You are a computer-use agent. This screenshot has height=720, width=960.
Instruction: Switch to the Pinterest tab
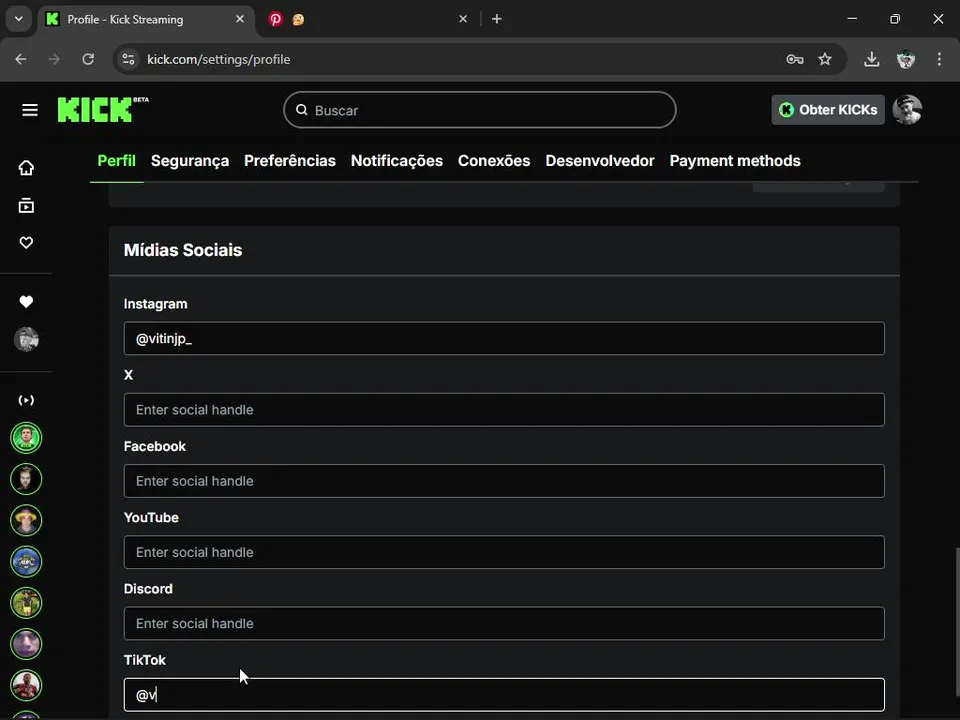[367, 19]
